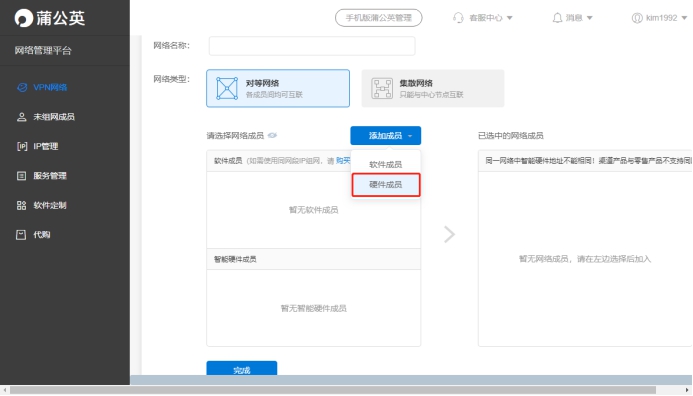Click the IP管理 icon in sidebar
This screenshot has width=693, height=396.
pyautogui.click(x=22, y=146)
